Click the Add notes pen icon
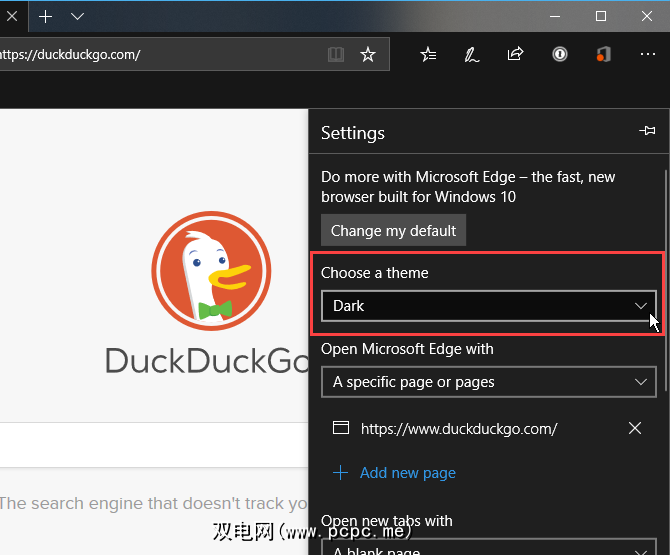This screenshot has height=555, width=670. click(x=472, y=55)
